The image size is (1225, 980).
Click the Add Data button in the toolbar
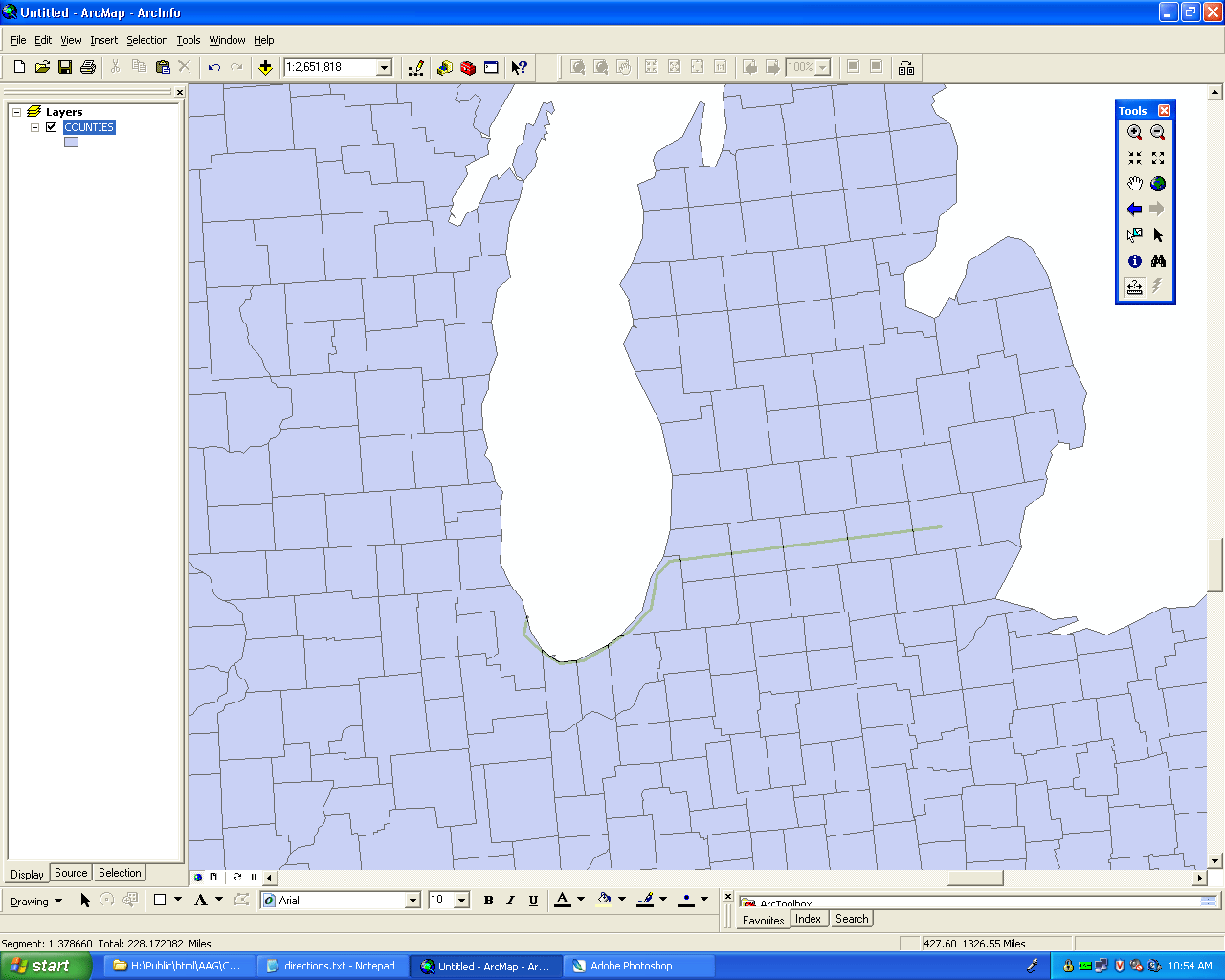(265, 68)
